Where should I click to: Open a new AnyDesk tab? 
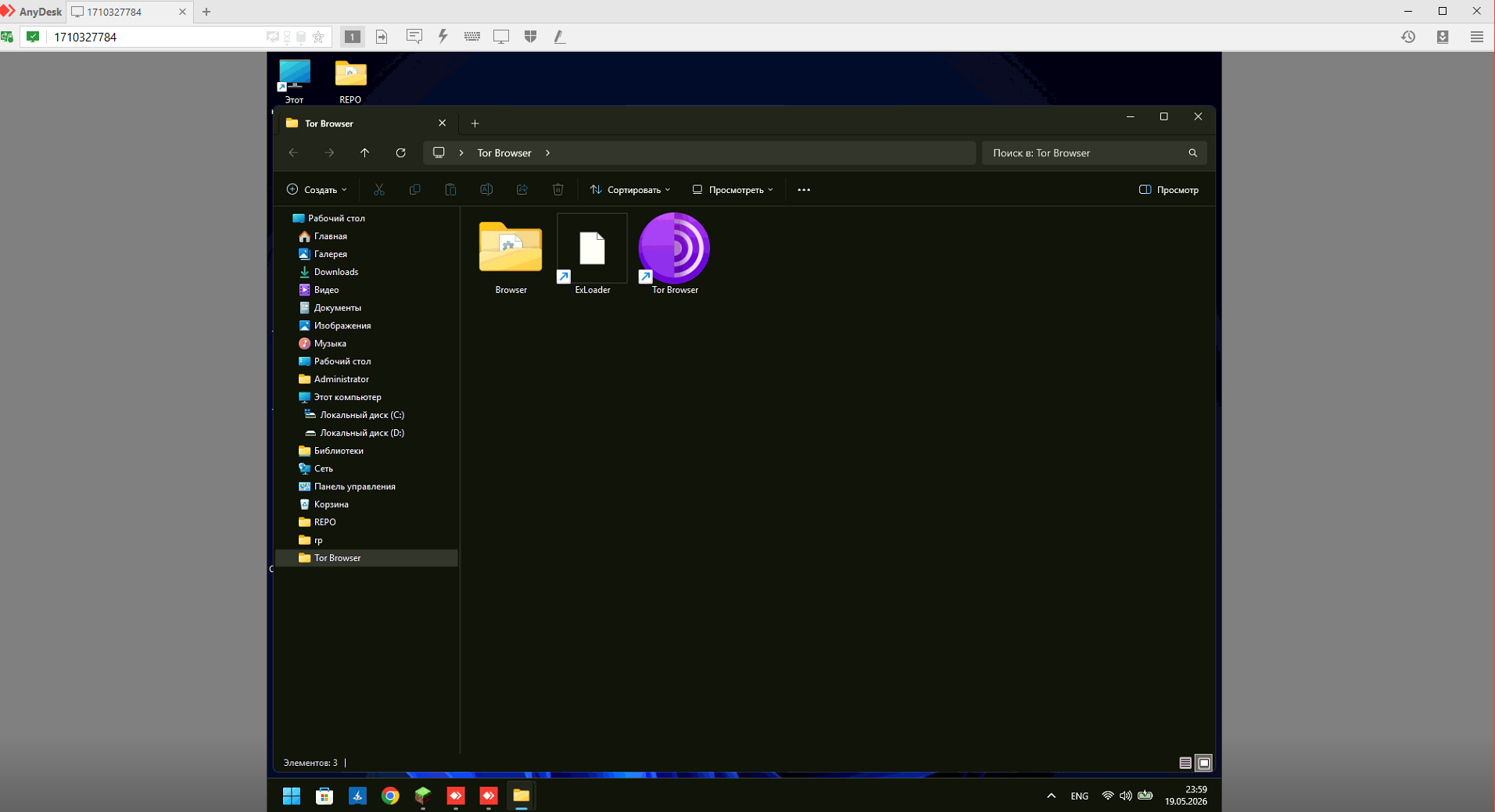point(206,12)
